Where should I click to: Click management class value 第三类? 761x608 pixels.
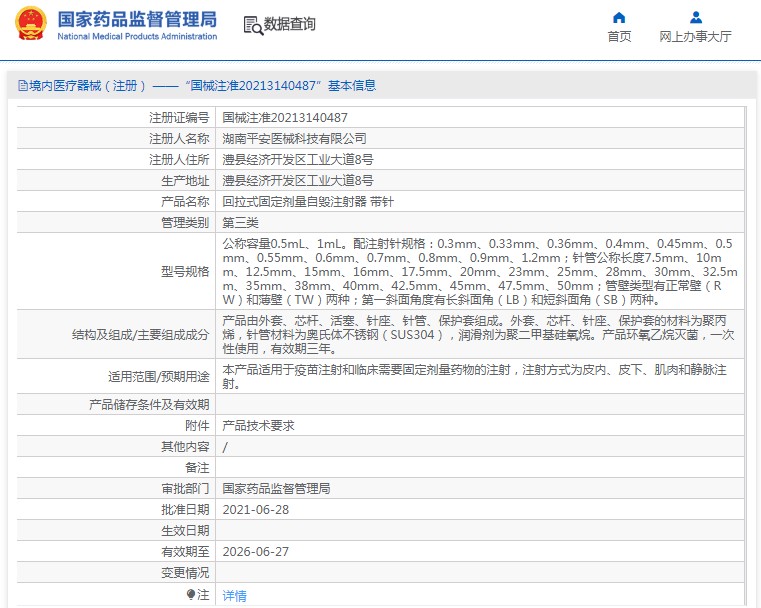tap(240, 223)
